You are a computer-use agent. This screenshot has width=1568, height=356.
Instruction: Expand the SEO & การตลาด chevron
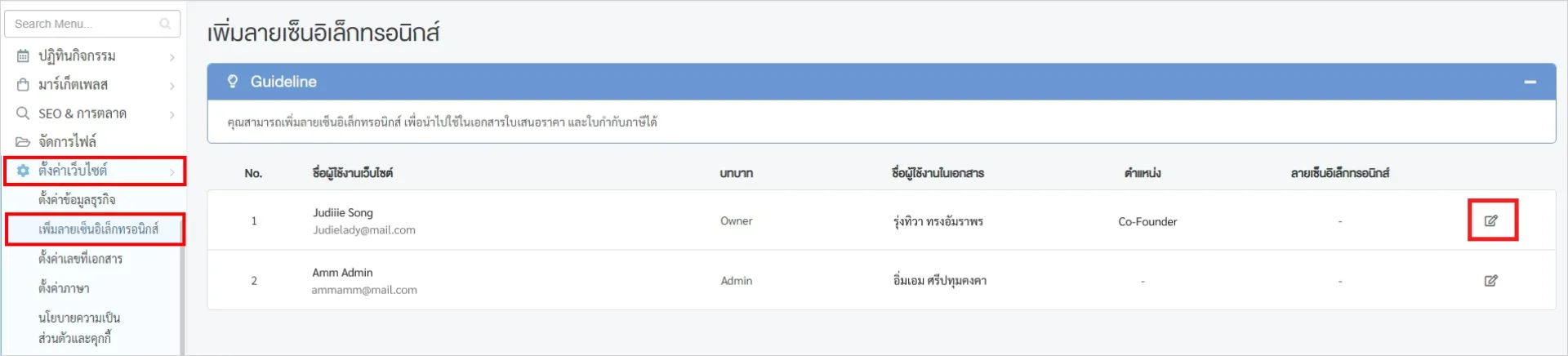coord(171,114)
